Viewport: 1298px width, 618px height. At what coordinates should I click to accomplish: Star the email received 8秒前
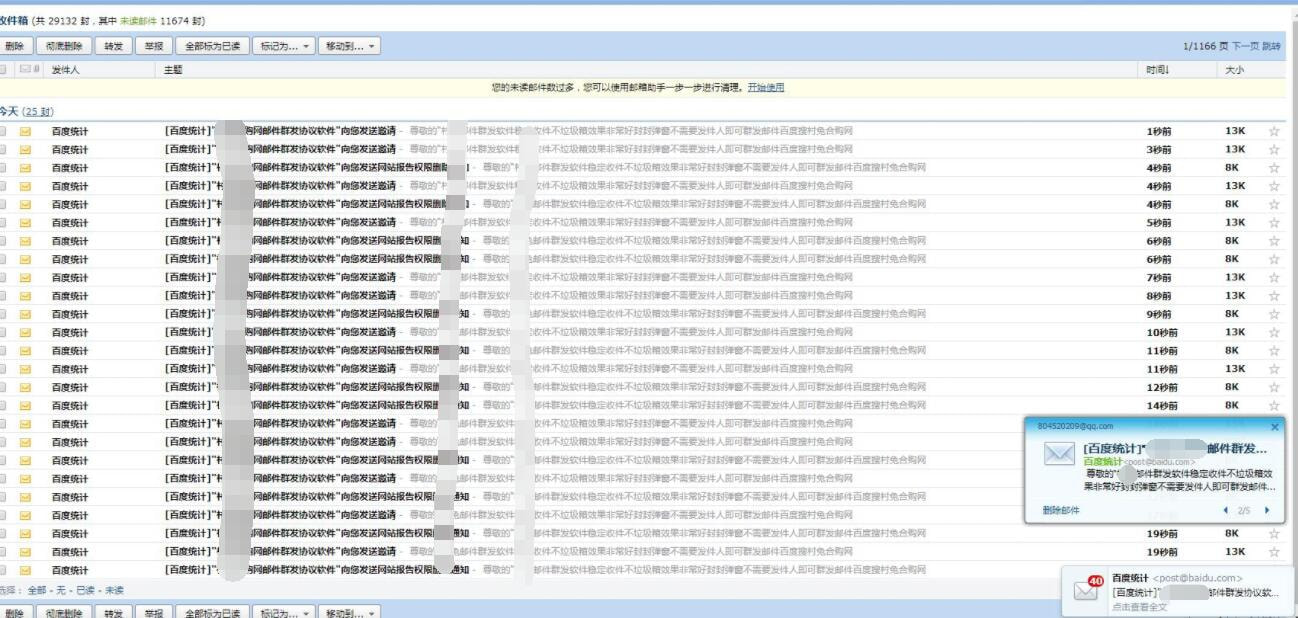point(1274,296)
